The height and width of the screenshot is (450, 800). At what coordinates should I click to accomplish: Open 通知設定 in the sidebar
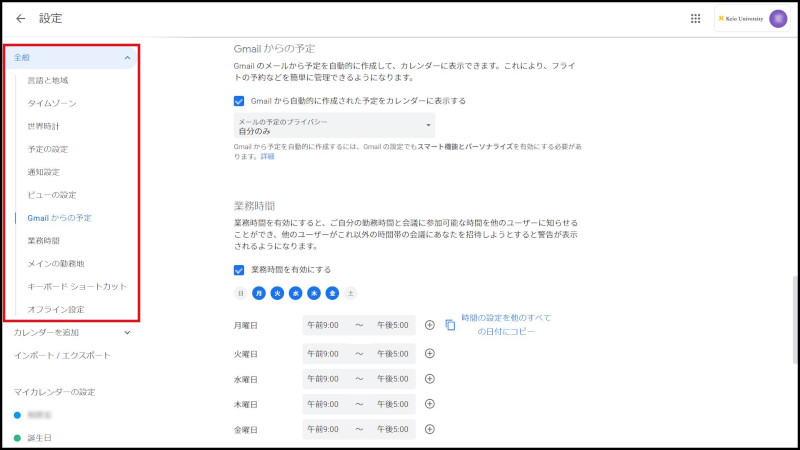pos(45,172)
